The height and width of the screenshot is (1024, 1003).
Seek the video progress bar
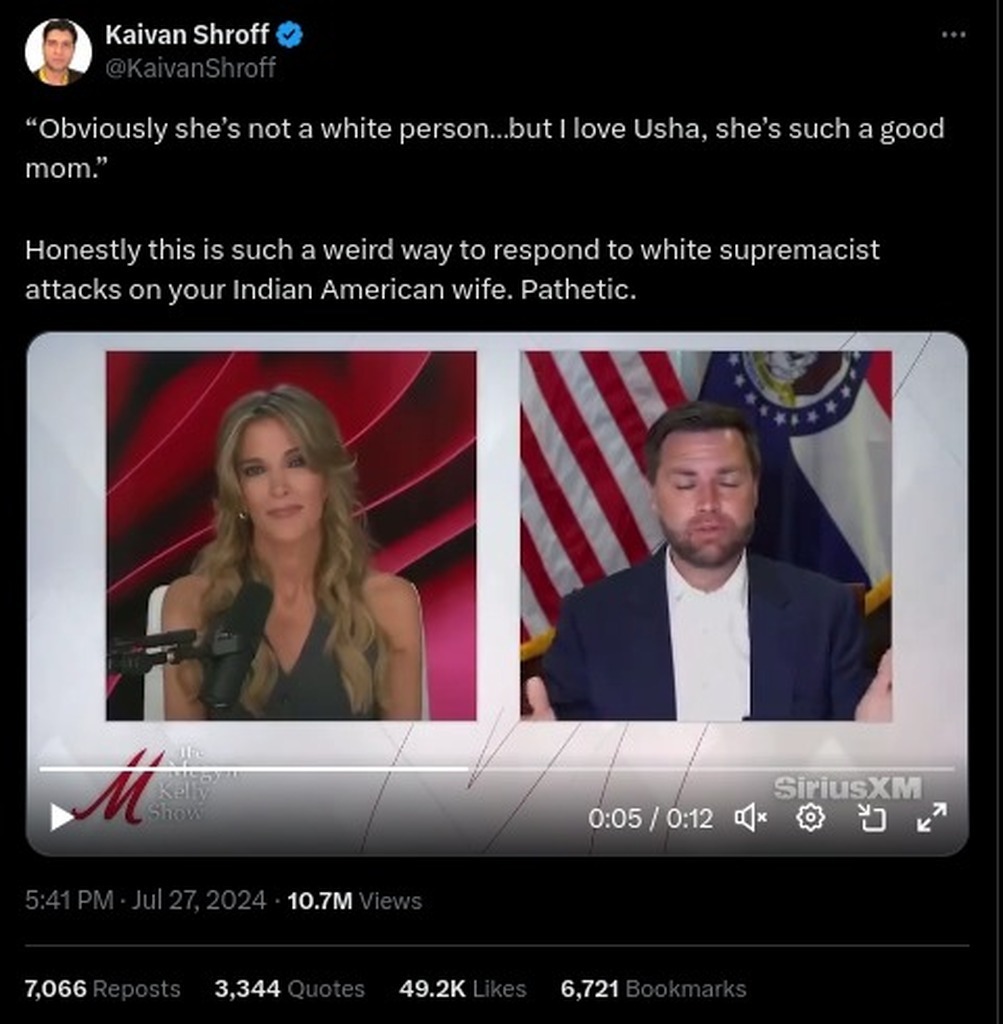[496, 769]
